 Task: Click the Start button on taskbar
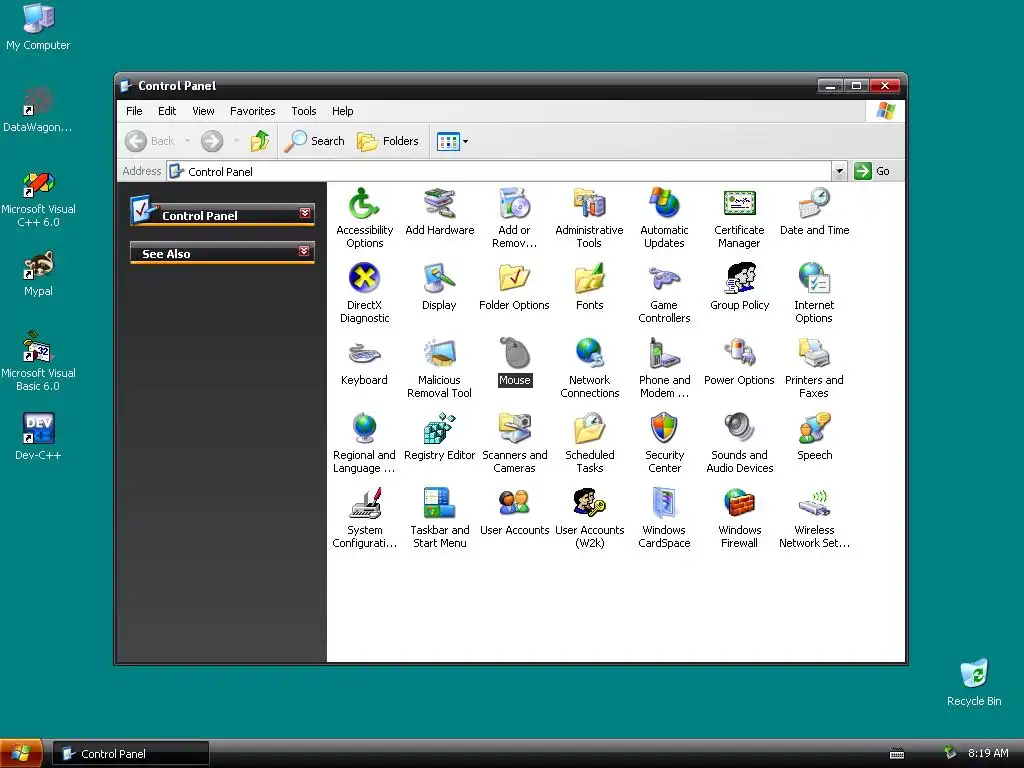click(x=21, y=754)
